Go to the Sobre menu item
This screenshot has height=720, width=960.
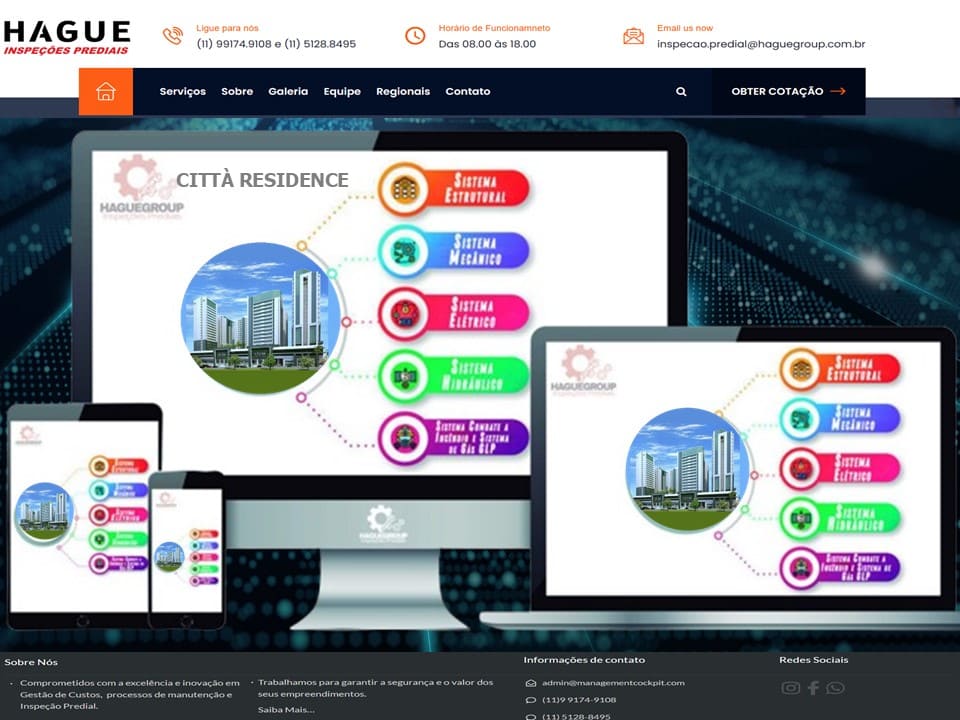237,91
